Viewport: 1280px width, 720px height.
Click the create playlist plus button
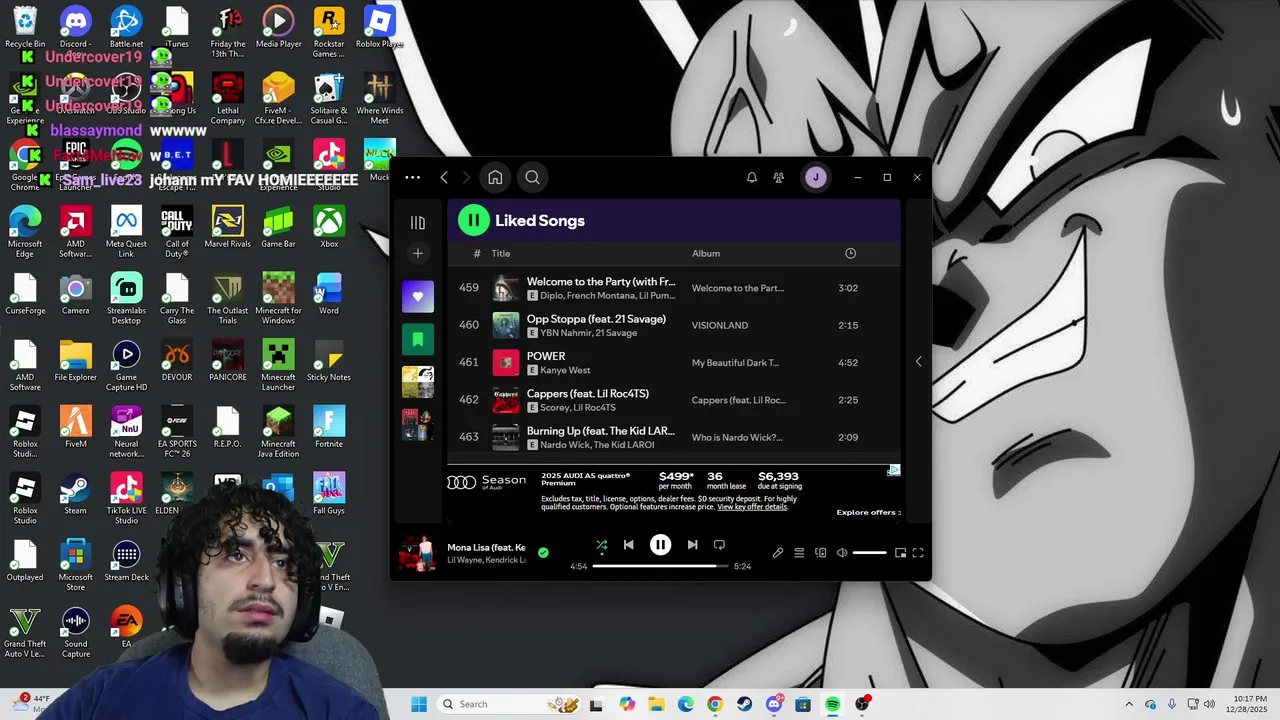point(418,254)
